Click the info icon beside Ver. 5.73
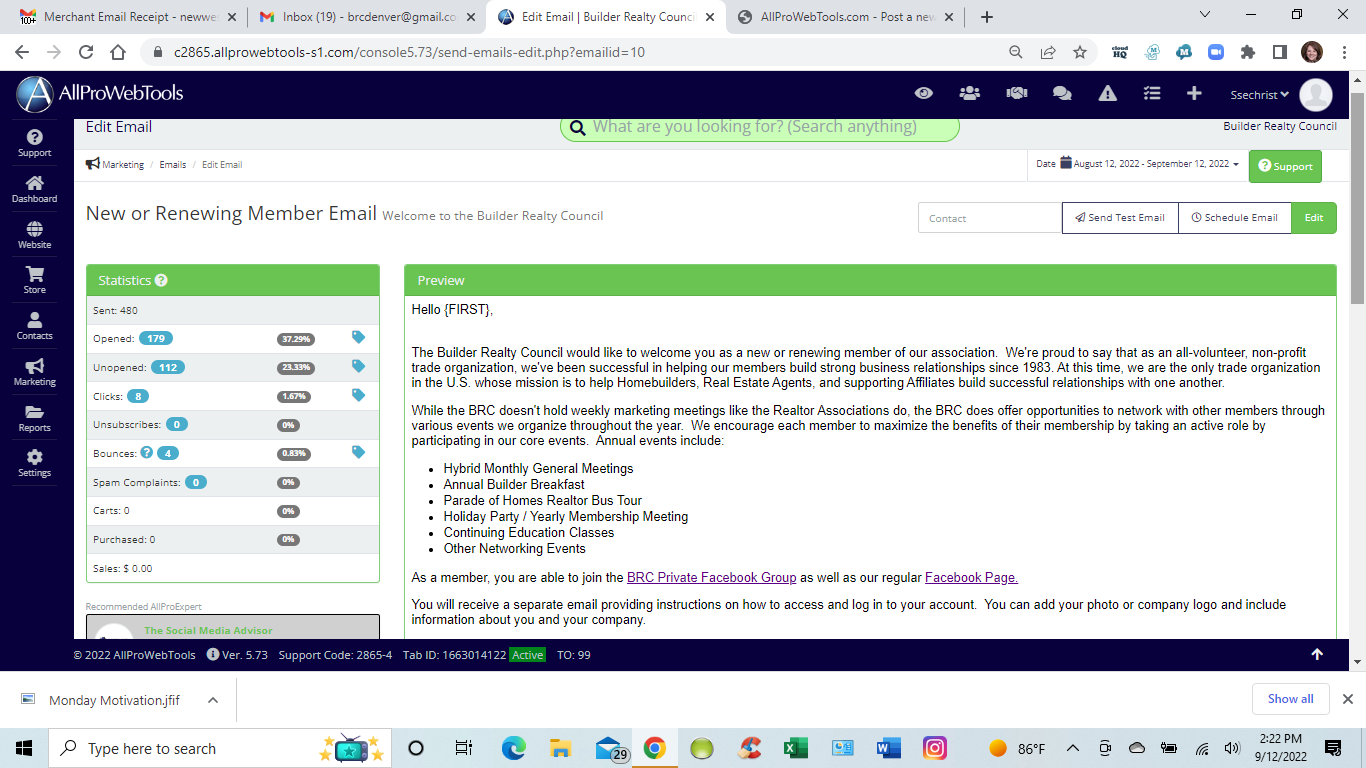 tap(213, 655)
